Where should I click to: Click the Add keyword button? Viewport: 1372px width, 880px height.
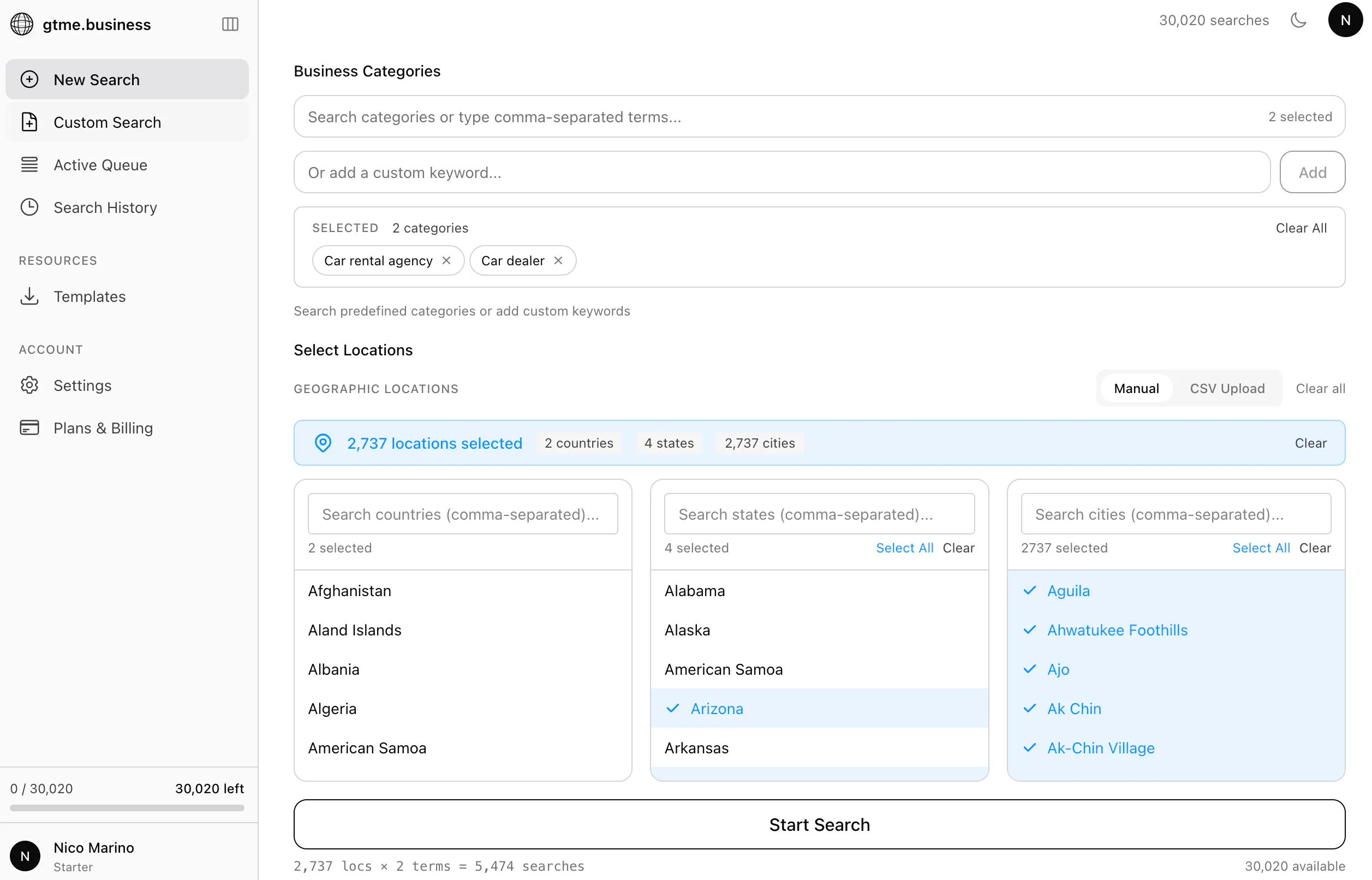[x=1312, y=172]
